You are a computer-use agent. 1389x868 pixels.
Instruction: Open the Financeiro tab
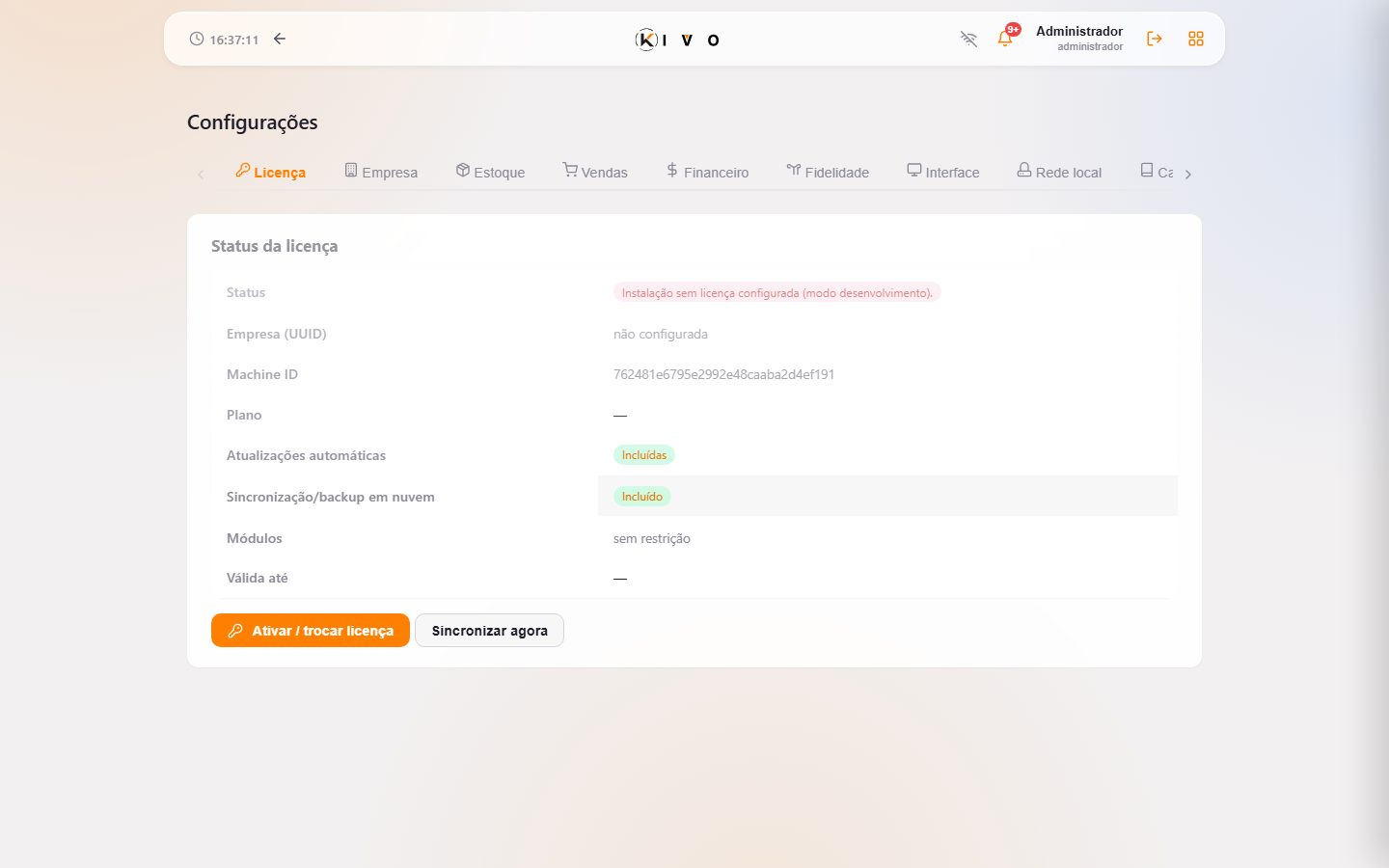[x=707, y=172]
